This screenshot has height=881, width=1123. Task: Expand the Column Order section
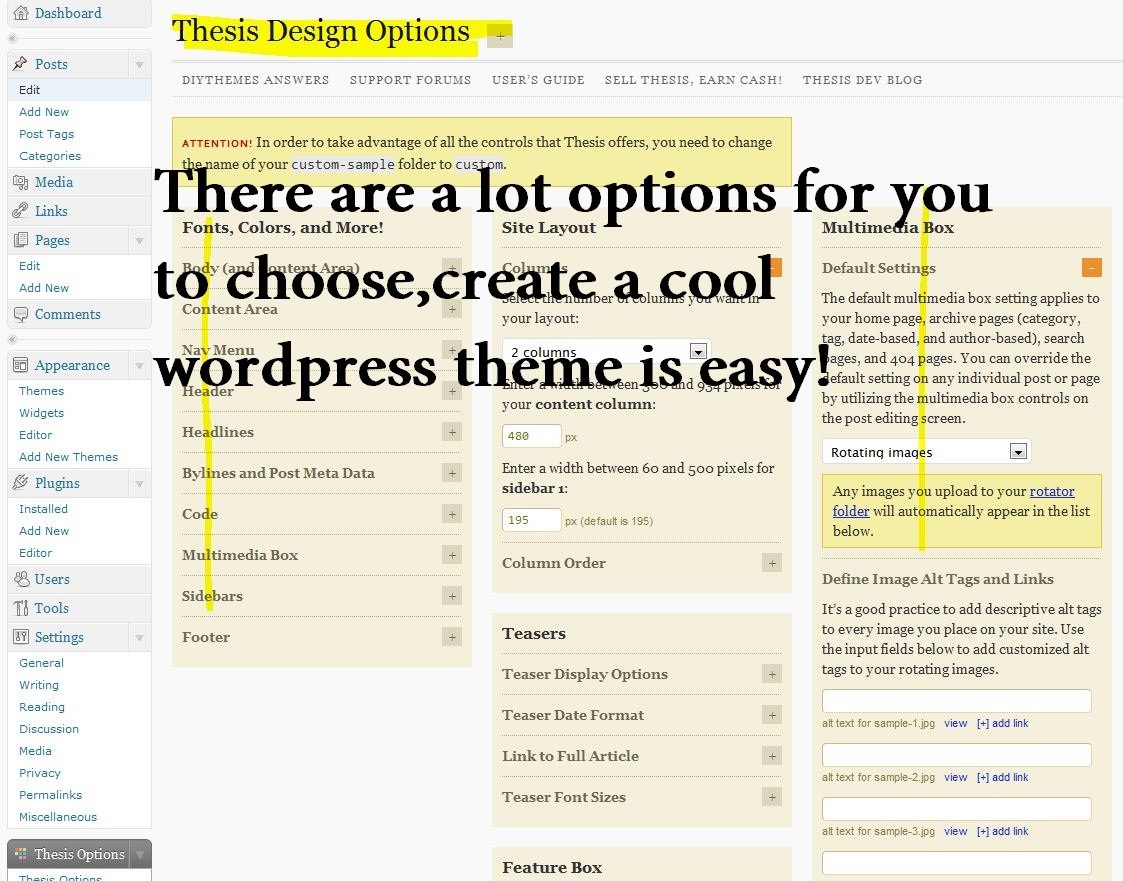click(772, 563)
